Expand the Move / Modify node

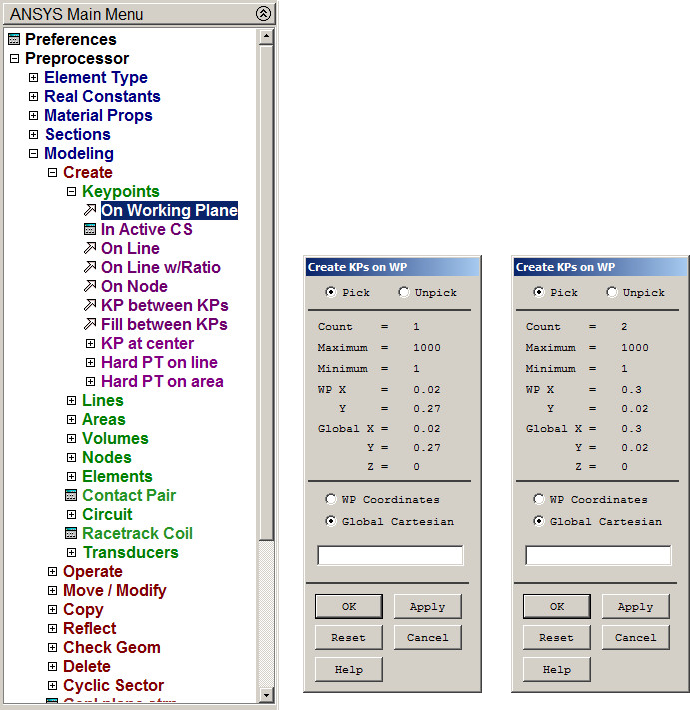(x=53, y=590)
